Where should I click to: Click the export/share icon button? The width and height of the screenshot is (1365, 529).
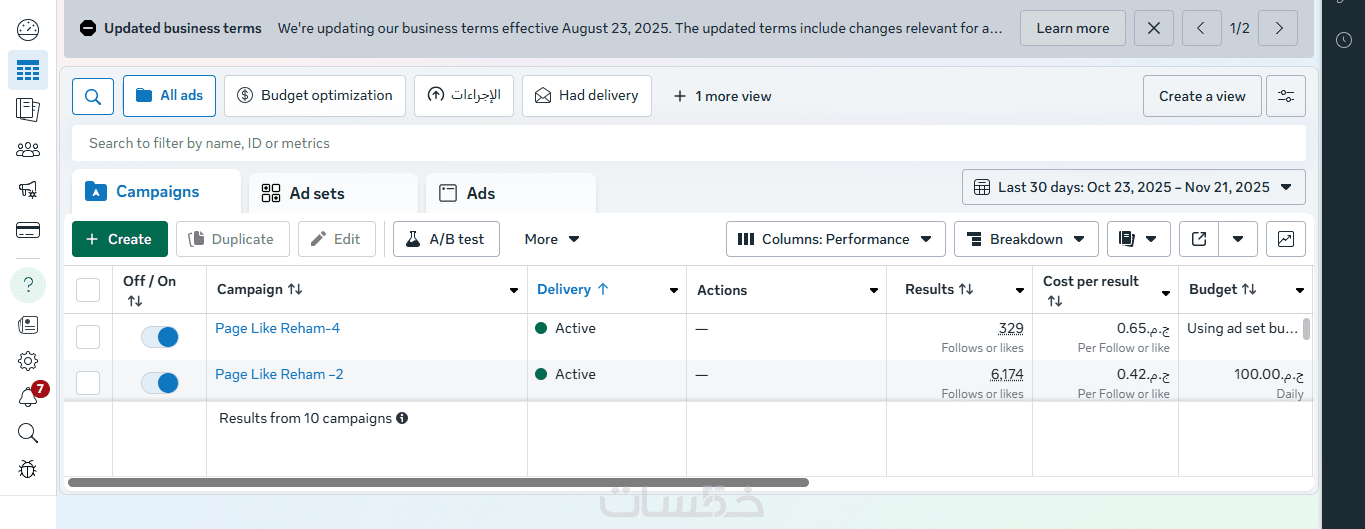click(1199, 239)
